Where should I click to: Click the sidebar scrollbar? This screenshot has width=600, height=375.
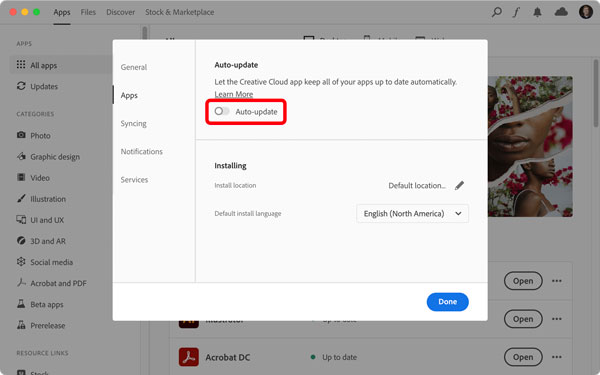144,33
